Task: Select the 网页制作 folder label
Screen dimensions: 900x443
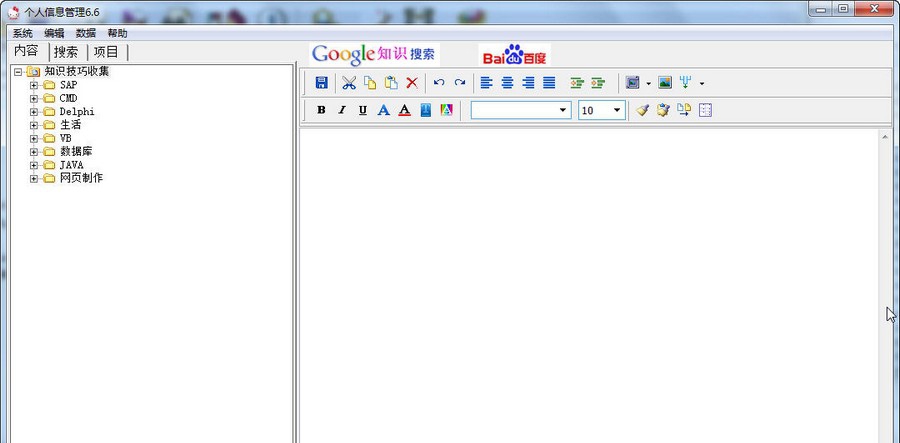Action: tap(81, 178)
